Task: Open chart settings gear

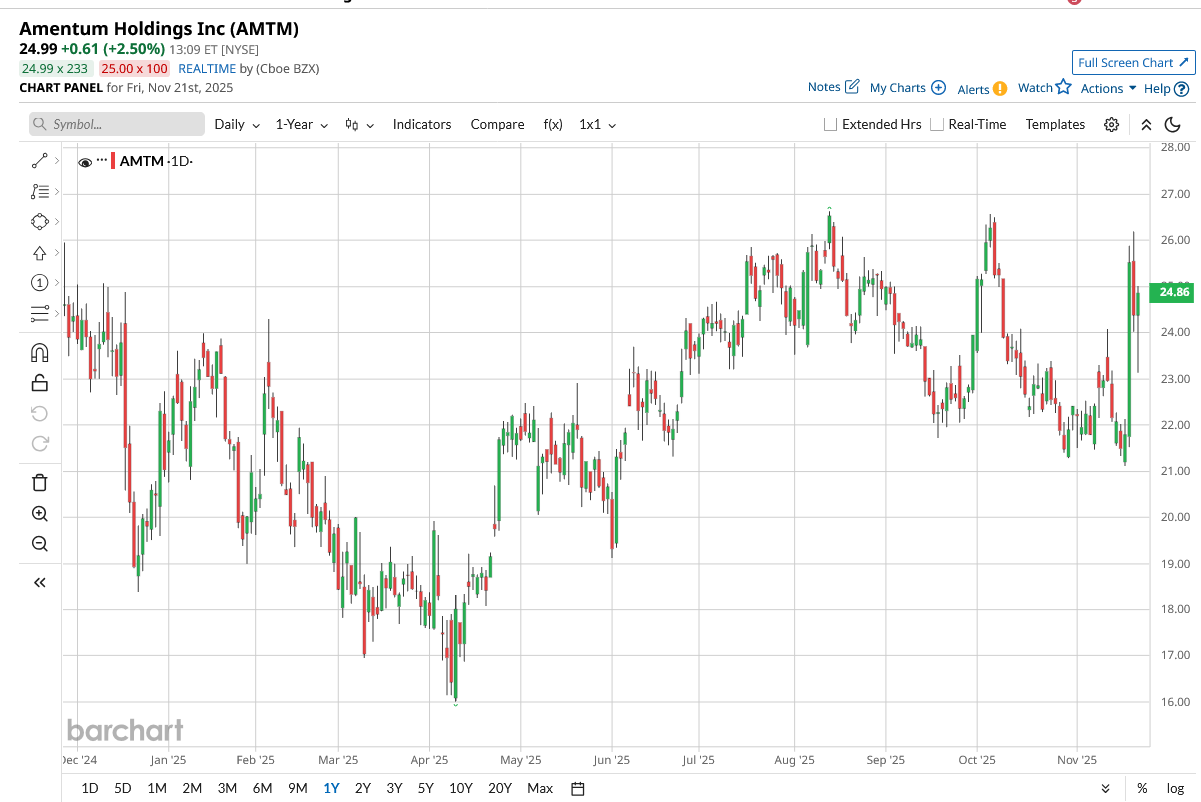Action: [x=1111, y=125]
